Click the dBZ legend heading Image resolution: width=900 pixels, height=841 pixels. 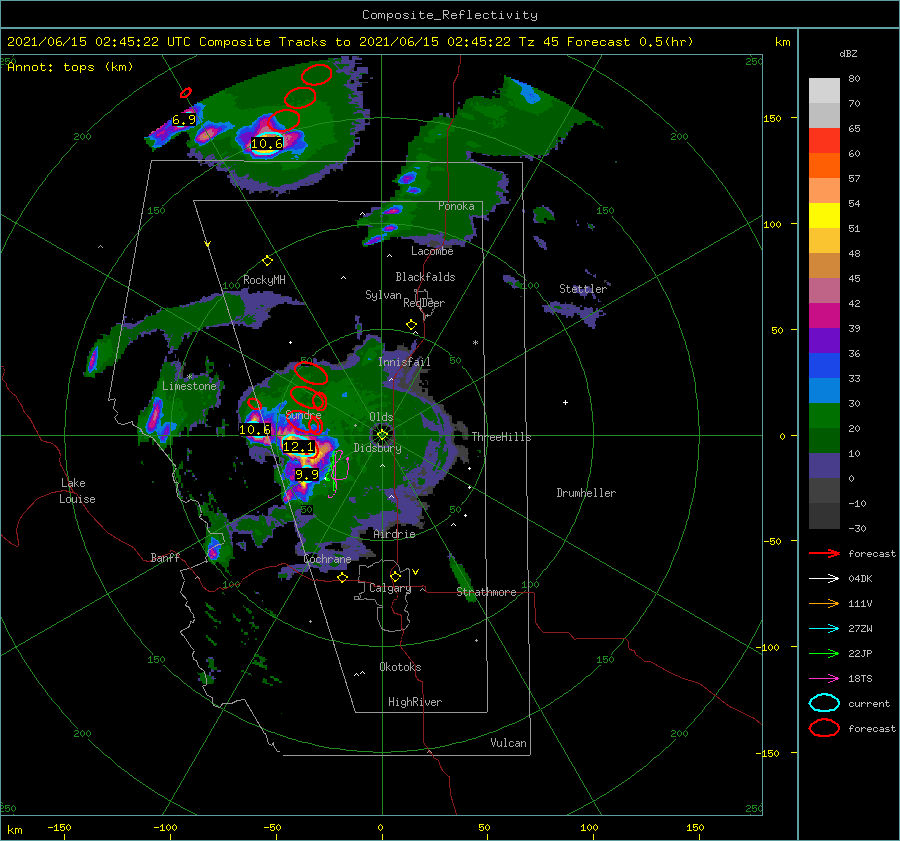(848, 53)
